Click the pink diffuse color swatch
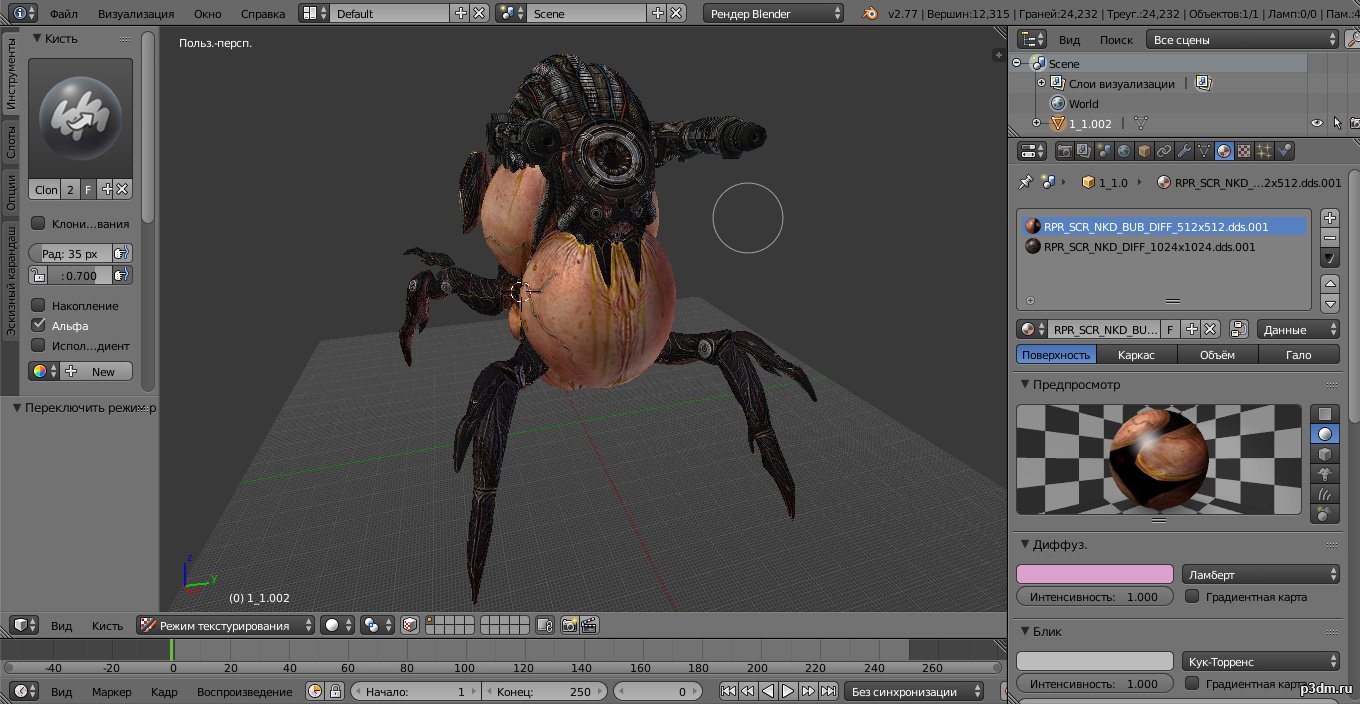Image resolution: width=1360 pixels, height=704 pixels. (1094, 574)
